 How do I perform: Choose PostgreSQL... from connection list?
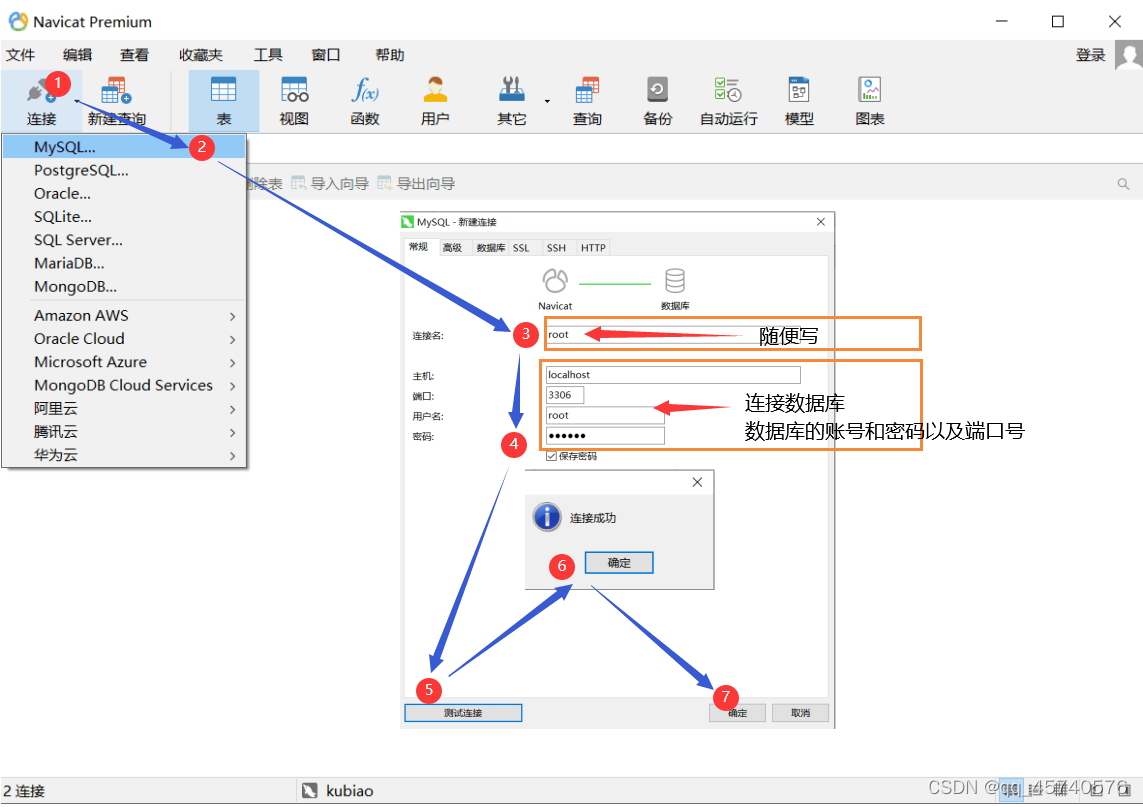(x=124, y=171)
